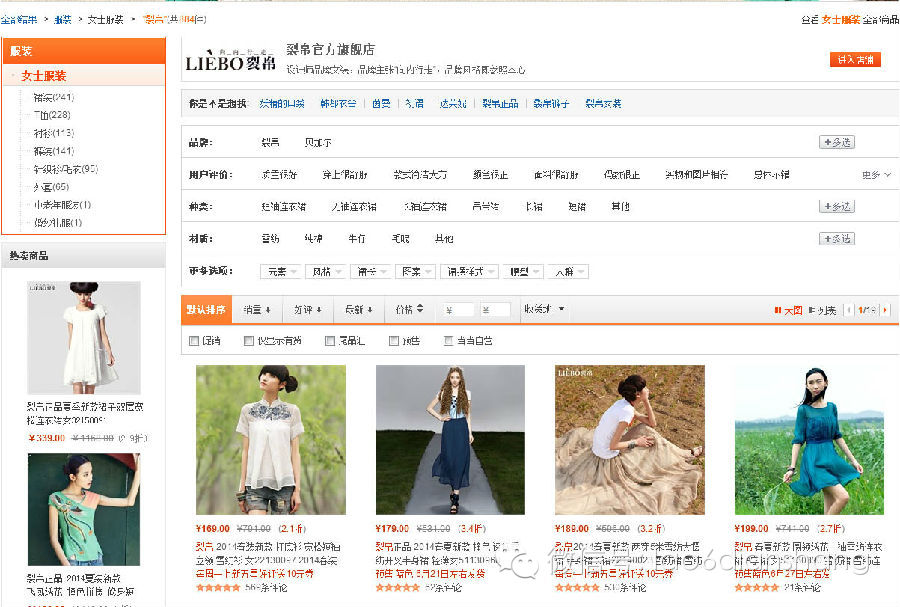This screenshot has height=607, width=900.
Task: Collapse the 女士服装 category tree
Action: pyautogui.click(x=14, y=76)
